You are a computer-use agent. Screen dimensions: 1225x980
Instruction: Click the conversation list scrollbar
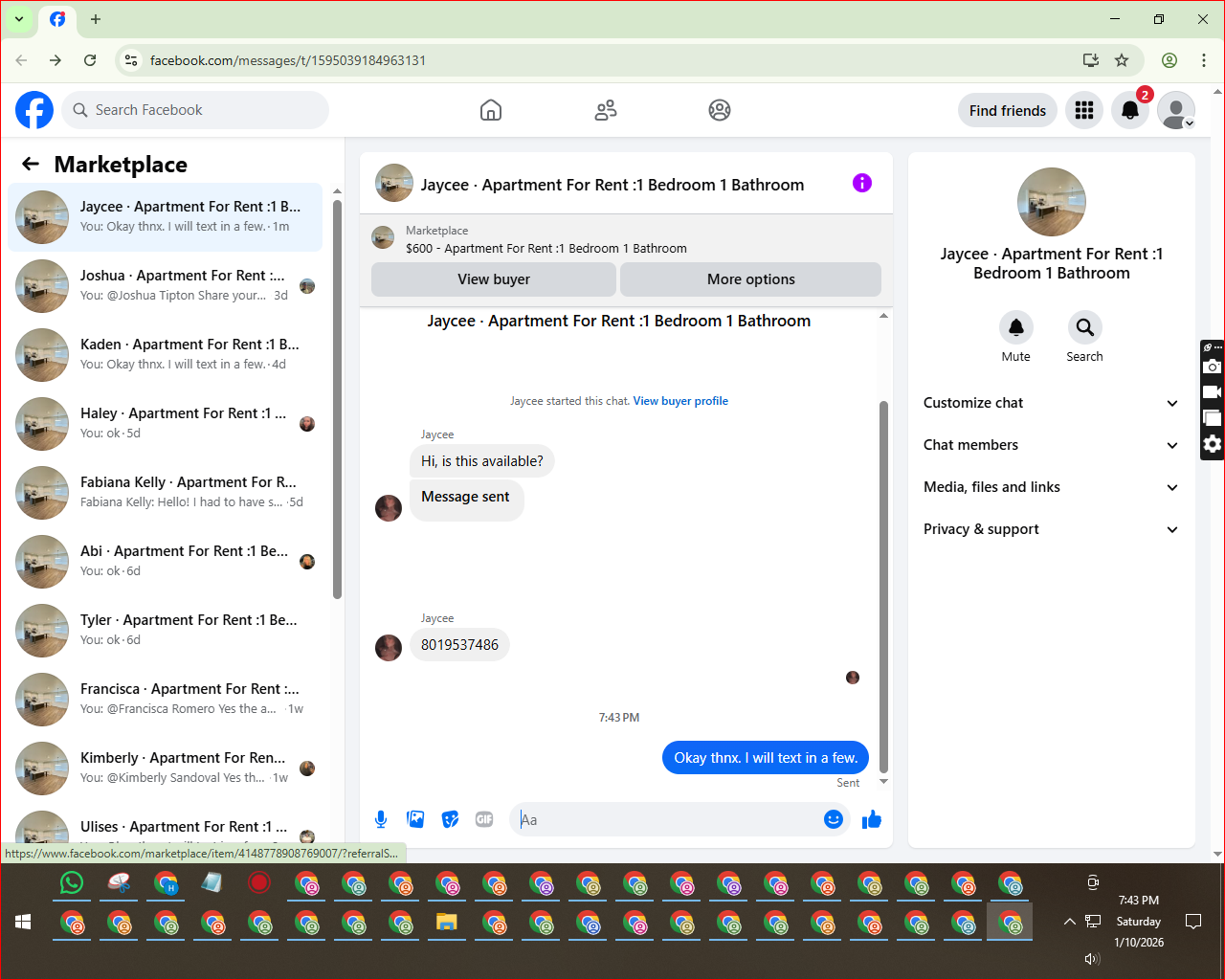pyautogui.click(x=337, y=399)
